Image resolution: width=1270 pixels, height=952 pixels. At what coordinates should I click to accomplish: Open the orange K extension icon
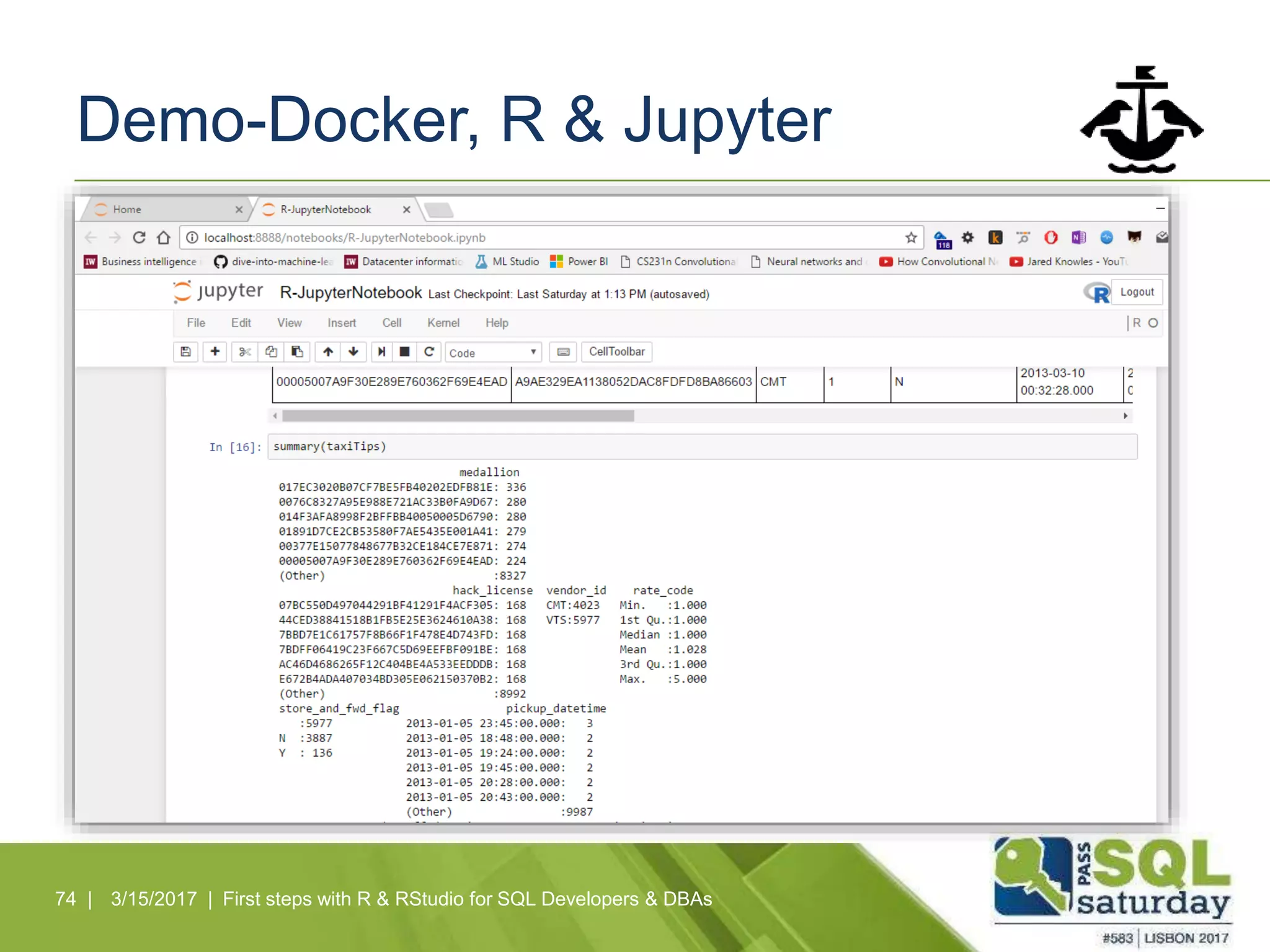coord(995,237)
